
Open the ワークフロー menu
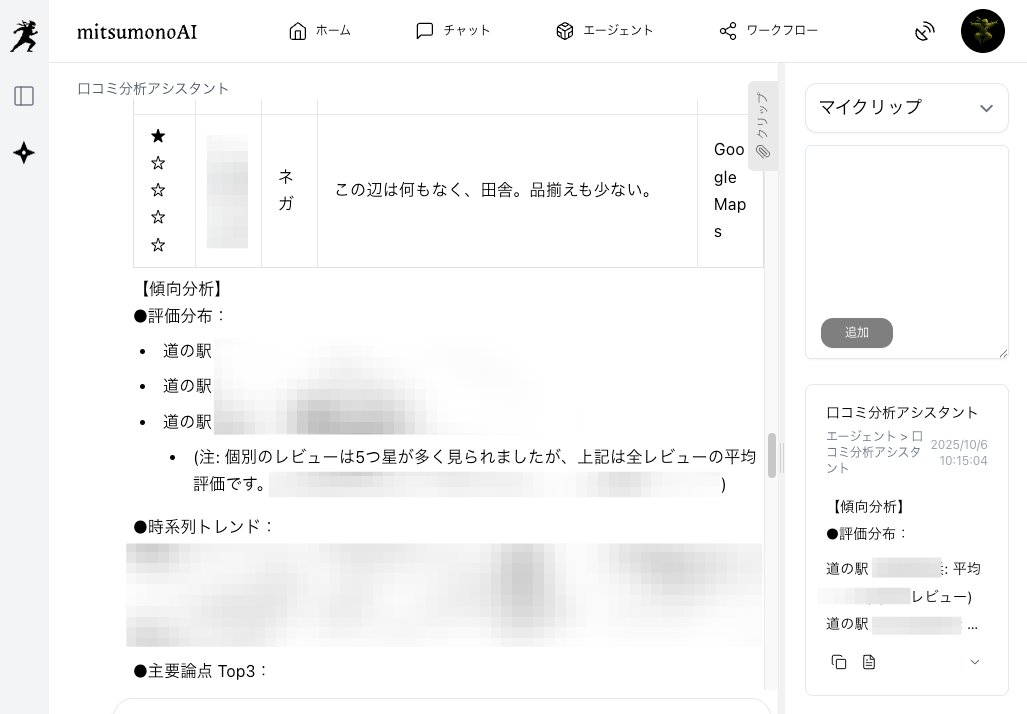pyautogui.click(x=768, y=31)
